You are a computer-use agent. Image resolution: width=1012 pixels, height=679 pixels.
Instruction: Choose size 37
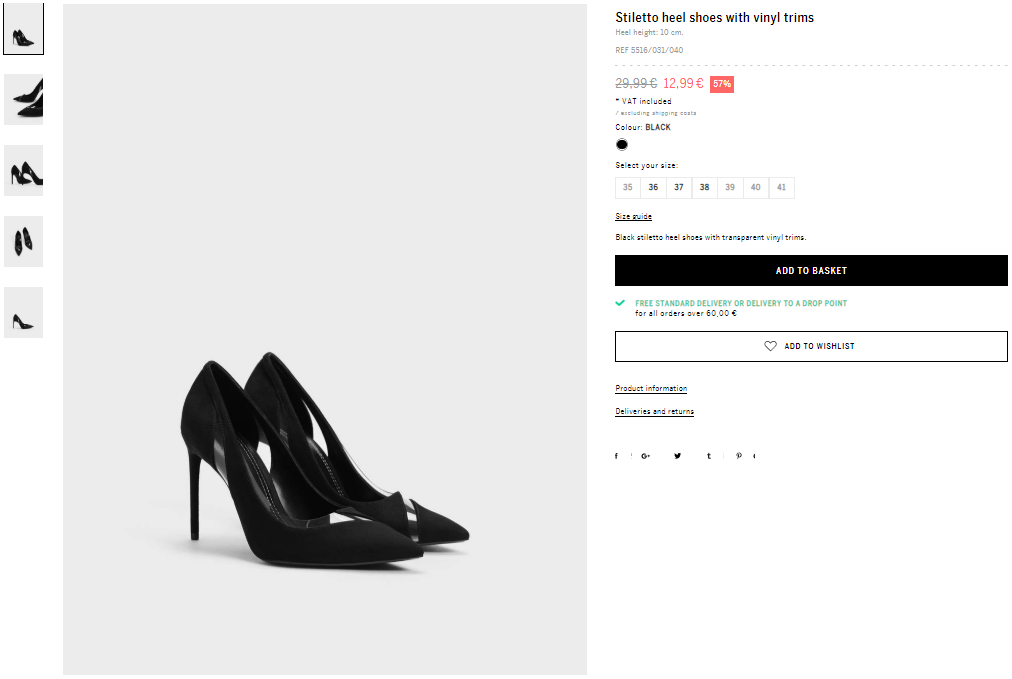(x=679, y=188)
